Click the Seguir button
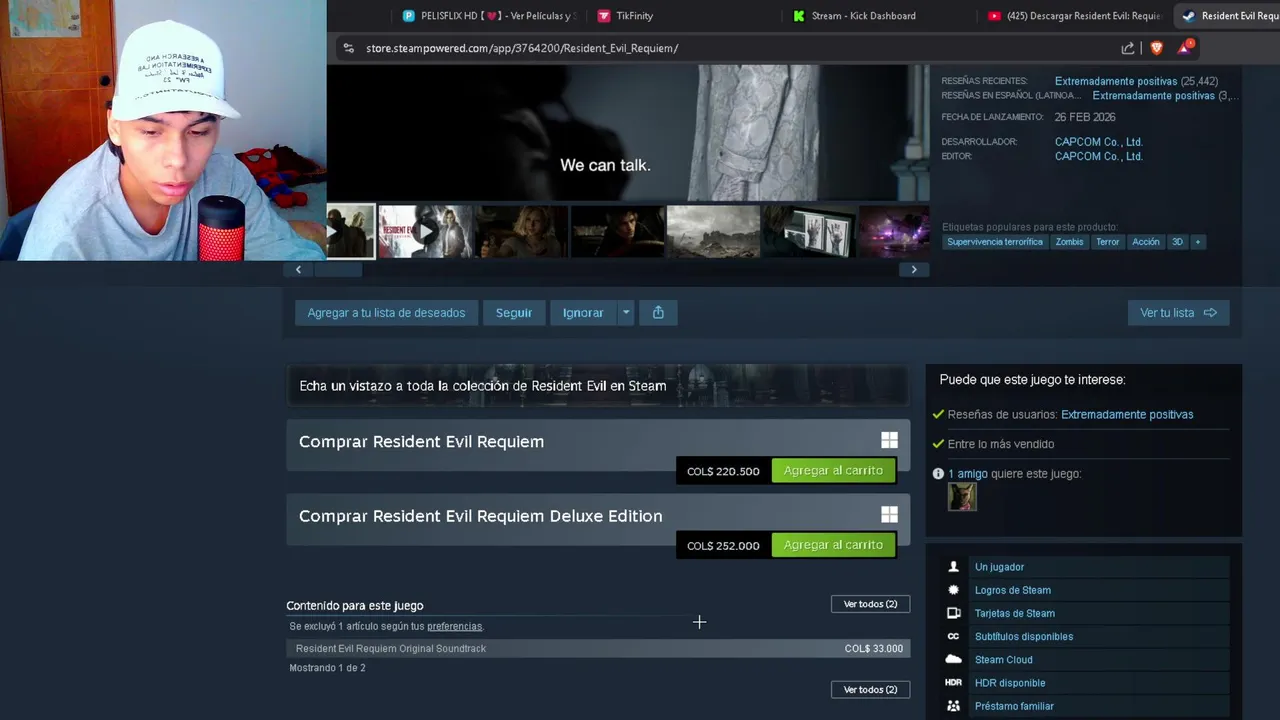The height and width of the screenshot is (720, 1280). (x=514, y=313)
